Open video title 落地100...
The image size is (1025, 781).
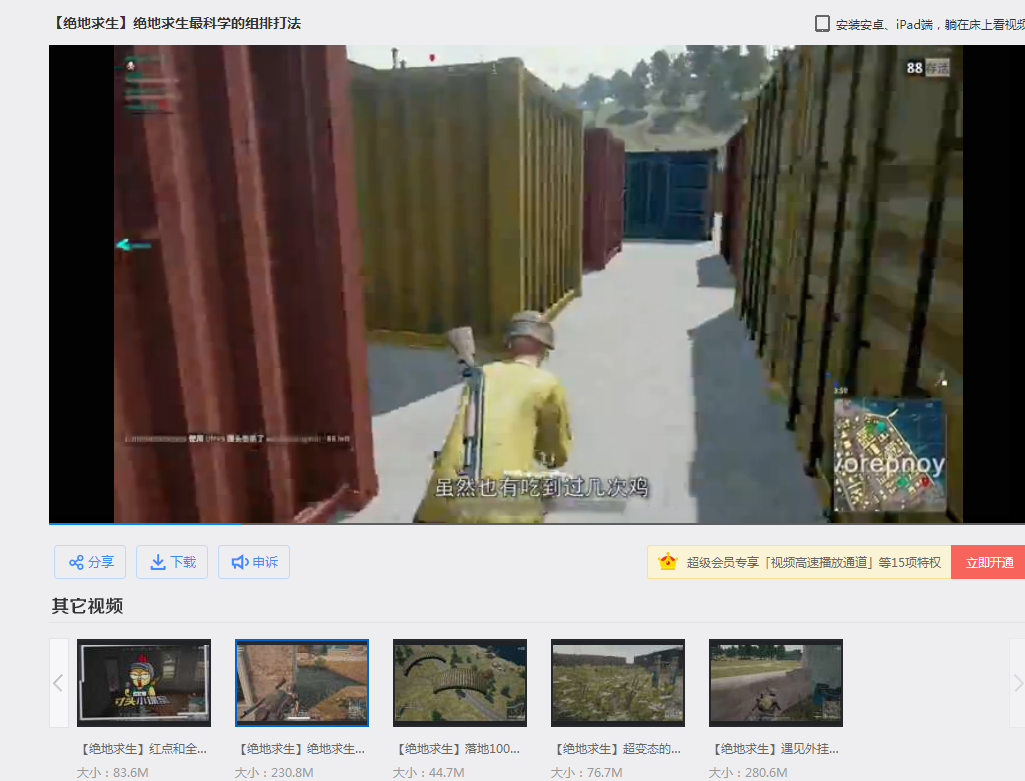click(459, 748)
